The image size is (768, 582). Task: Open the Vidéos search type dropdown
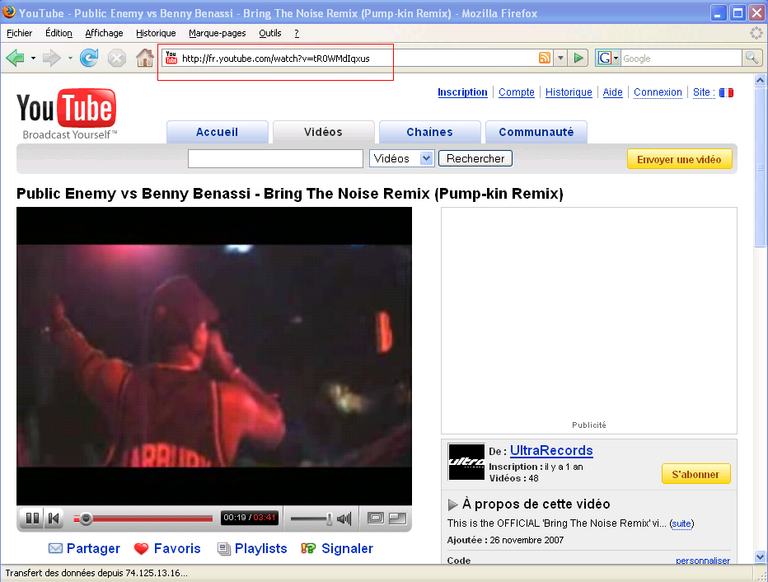pyautogui.click(x=402, y=159)
